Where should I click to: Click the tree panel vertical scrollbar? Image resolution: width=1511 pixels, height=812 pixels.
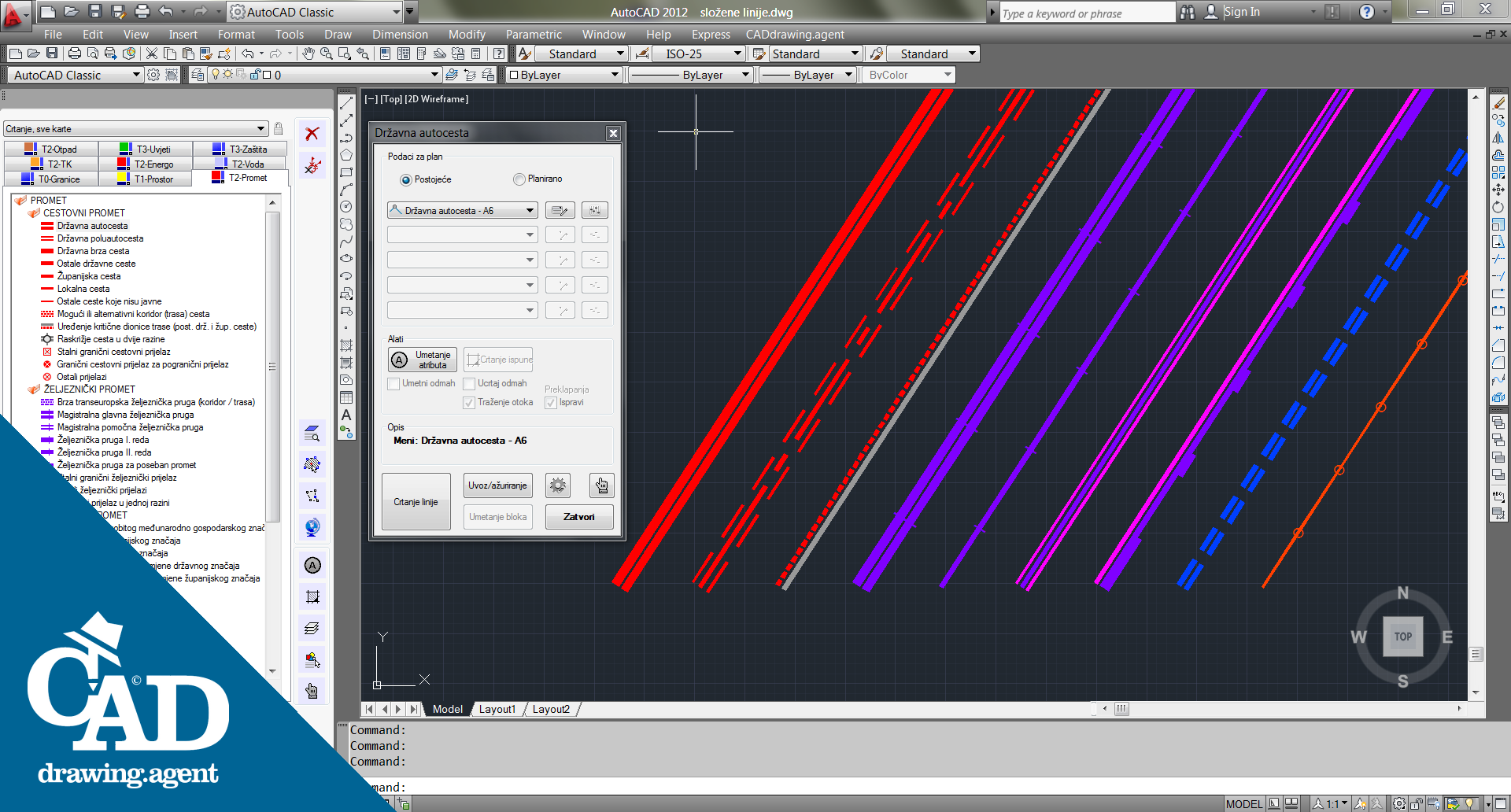pos(273,366)
